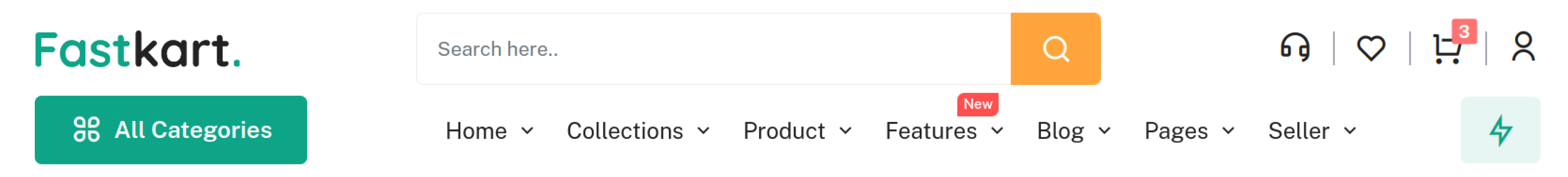Click the red New badge above Features
This screenshot has height=177, width=1568.
pyautogui.click(x=977, y=104)
